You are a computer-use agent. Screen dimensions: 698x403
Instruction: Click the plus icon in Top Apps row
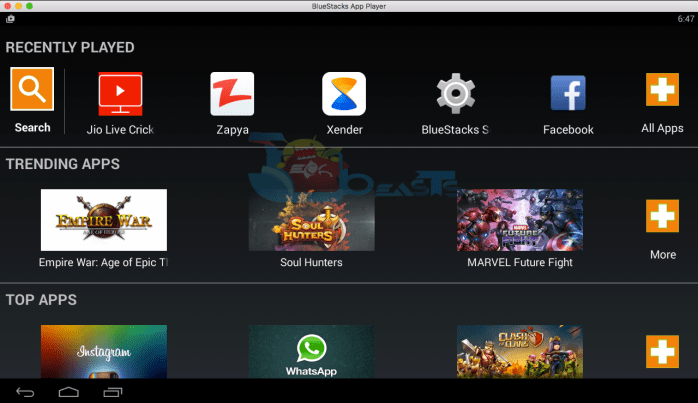(x=662, y=352)
